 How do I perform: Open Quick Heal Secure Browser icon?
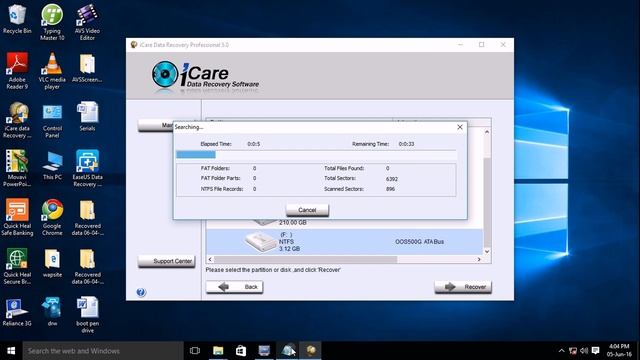tap(17, 266)
